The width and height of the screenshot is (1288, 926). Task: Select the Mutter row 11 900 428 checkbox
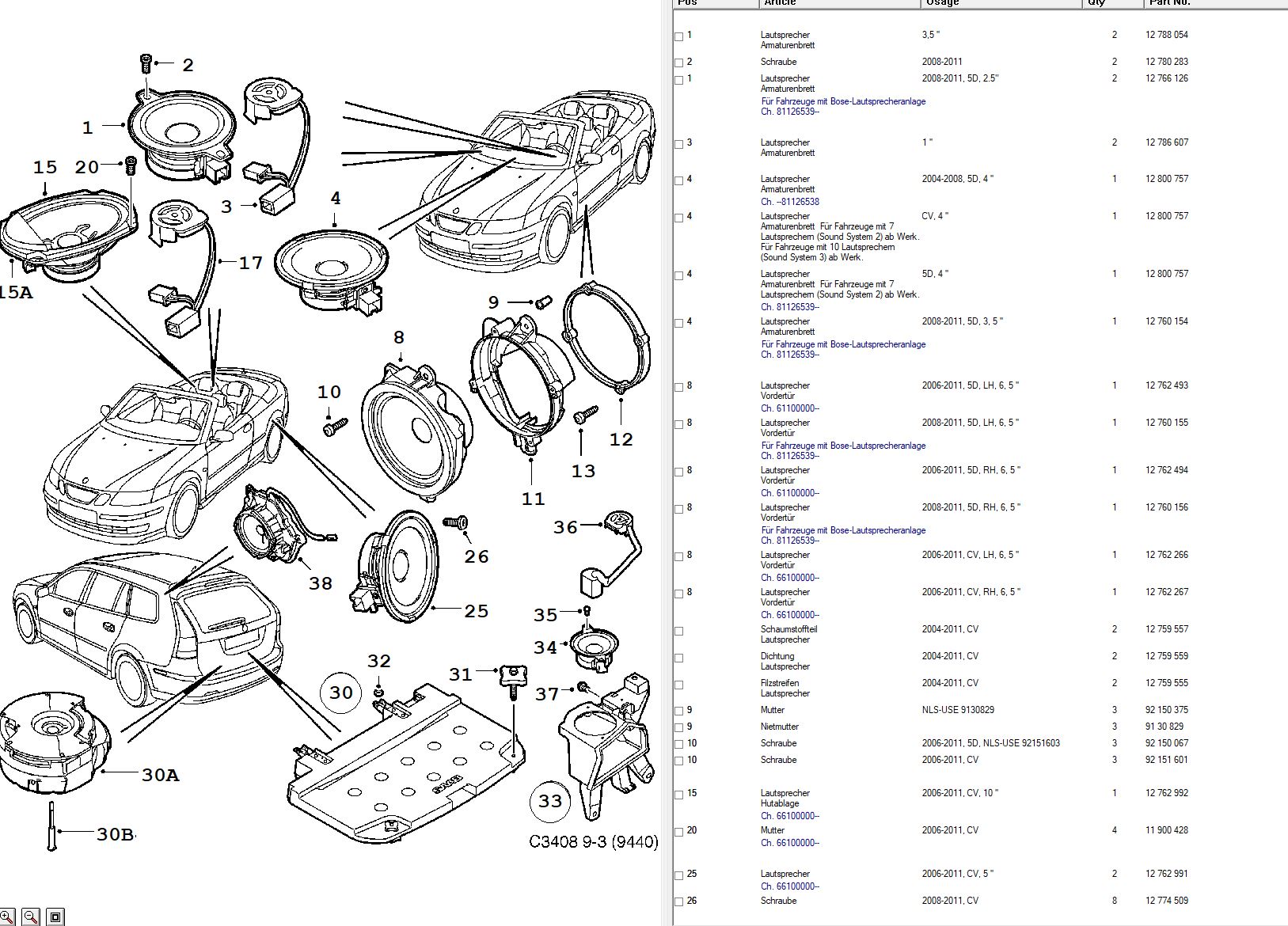[678, 832]
